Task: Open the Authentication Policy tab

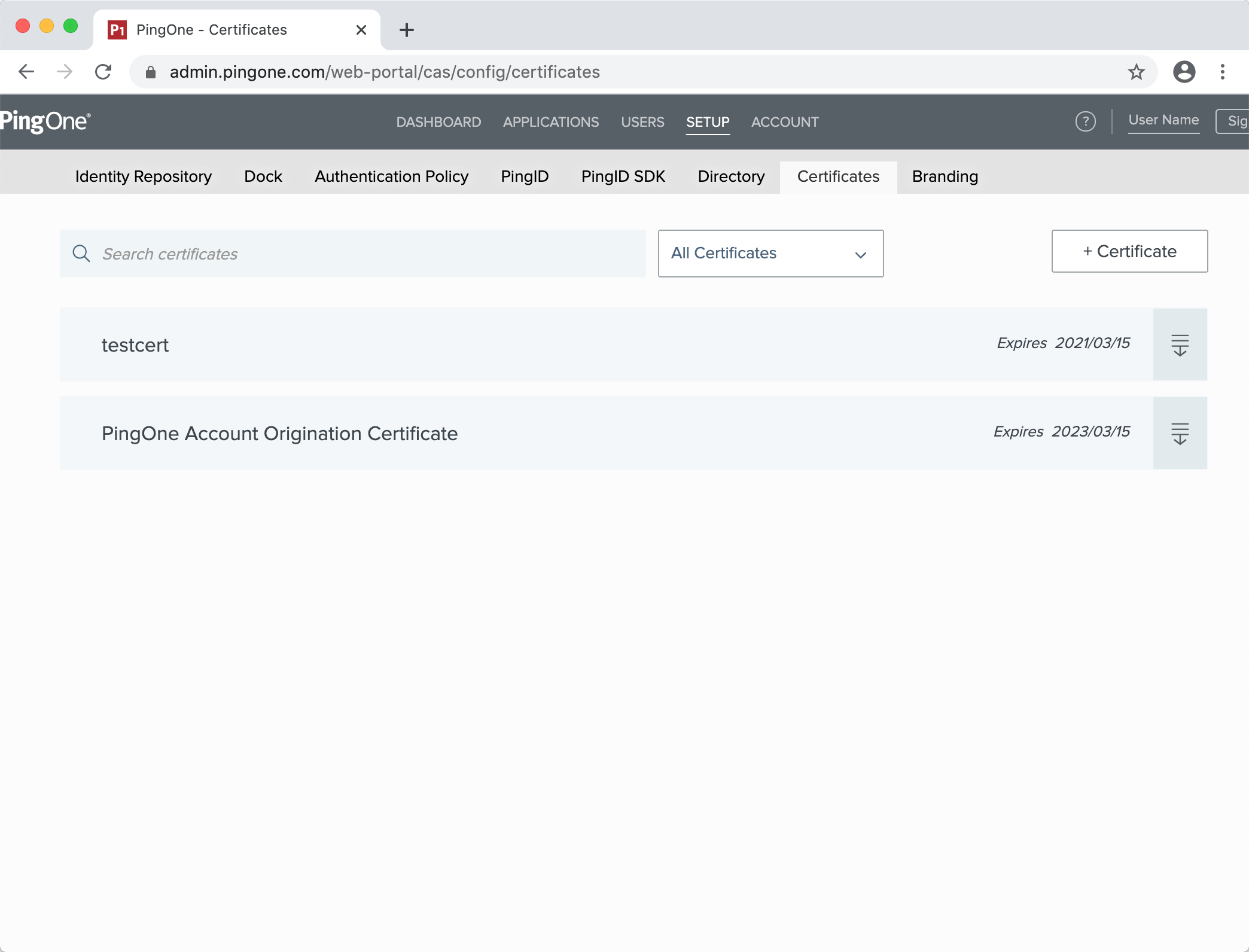Action: [392, 177]
